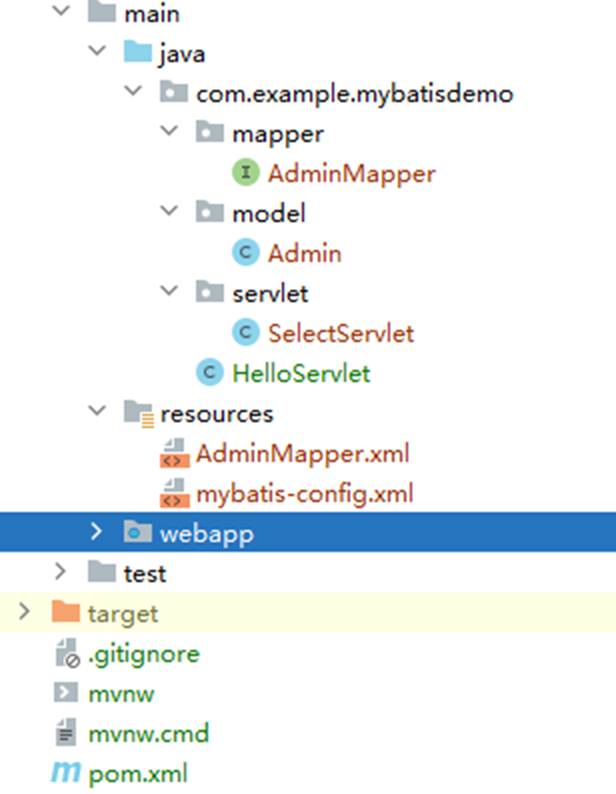Collapse the java source folder chevron

[x=97, y=51]
